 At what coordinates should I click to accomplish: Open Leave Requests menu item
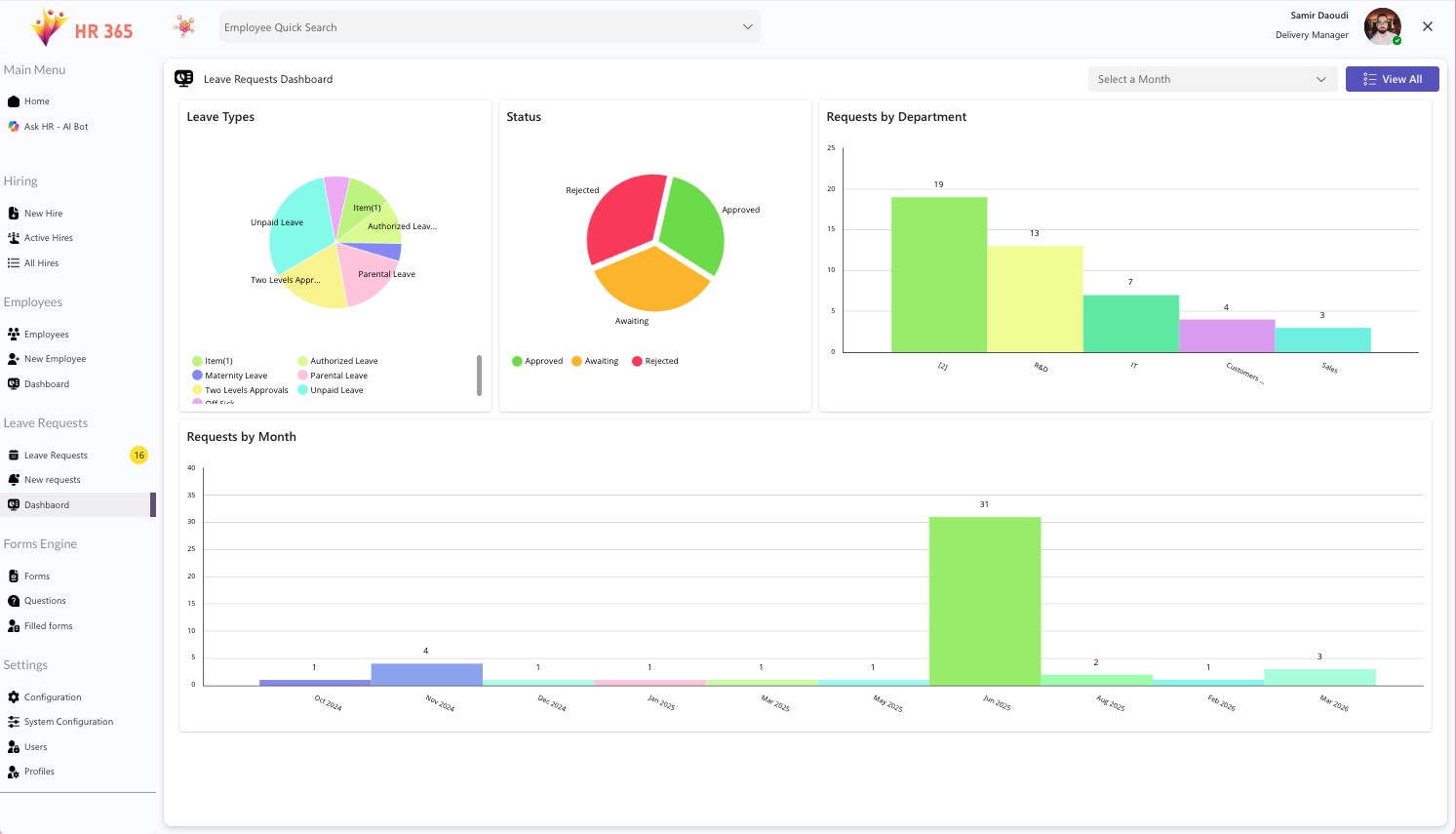(56, 456)
